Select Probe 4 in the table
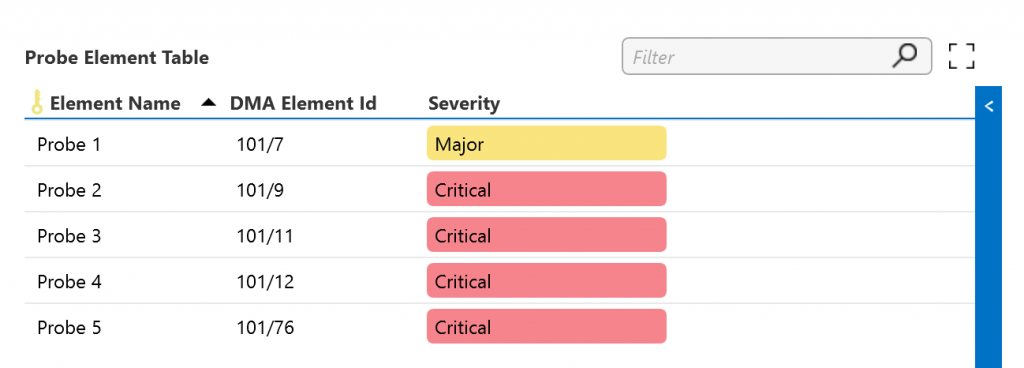Viewport: 1024px width, 368px height. 69,281
